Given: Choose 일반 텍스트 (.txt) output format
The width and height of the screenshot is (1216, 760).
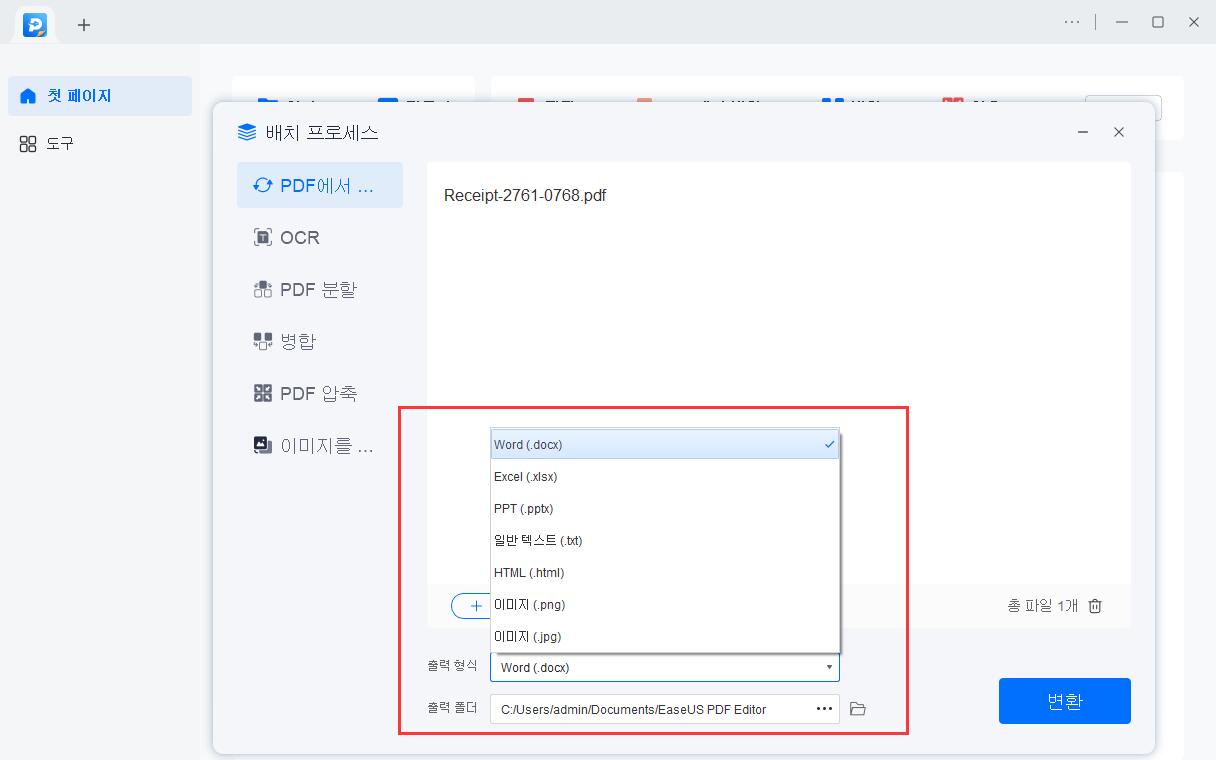Looking at the screenshot, I should pos(665,541).
